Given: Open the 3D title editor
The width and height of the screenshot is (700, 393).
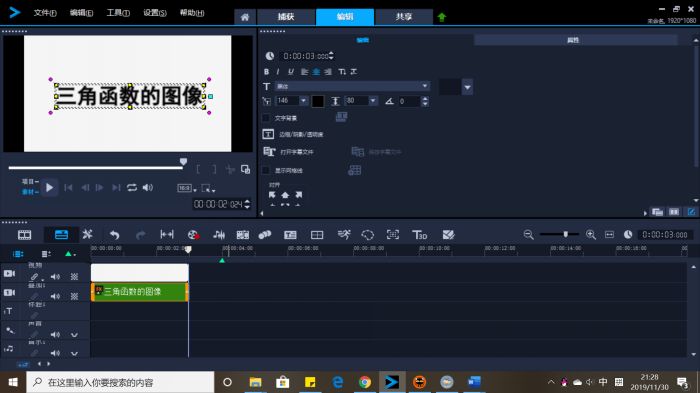Looking at the screenshot, I should (x=420, y=234).
